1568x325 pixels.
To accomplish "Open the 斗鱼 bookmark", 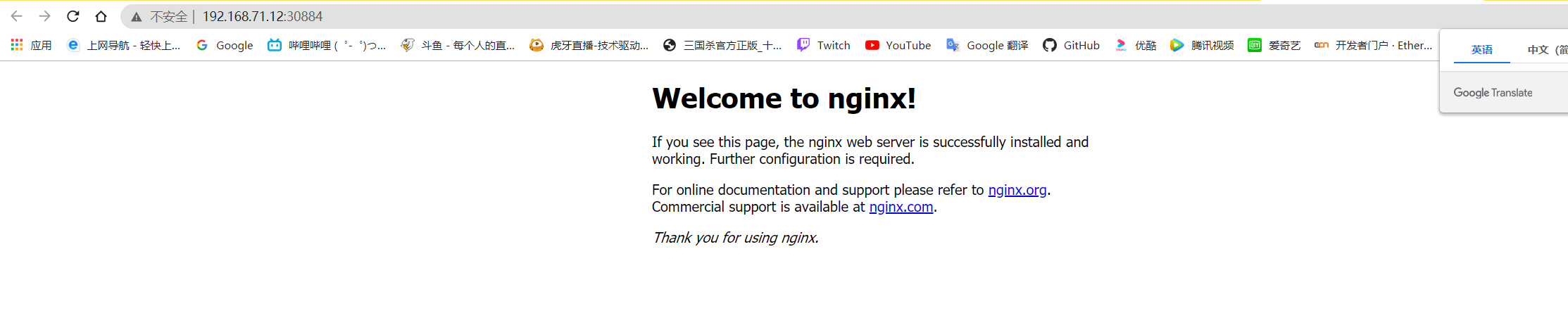I will 458,45.
